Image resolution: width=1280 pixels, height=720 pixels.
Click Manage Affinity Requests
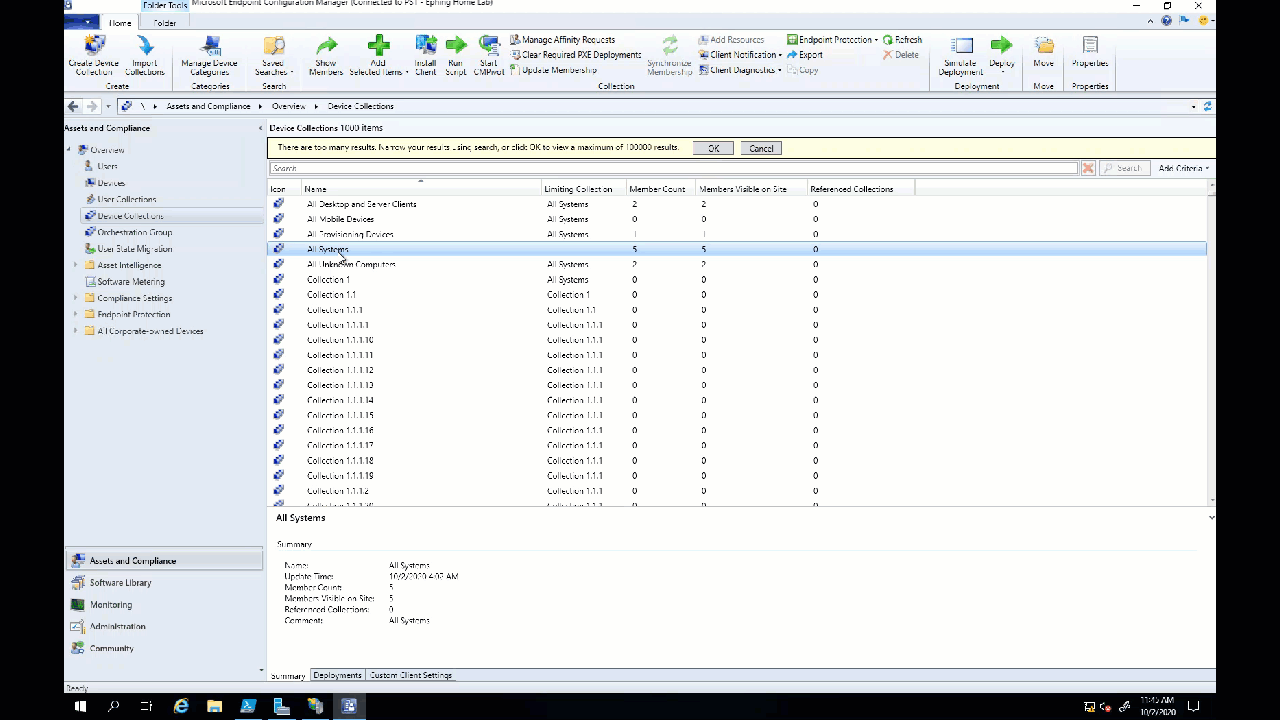[562, 40]
